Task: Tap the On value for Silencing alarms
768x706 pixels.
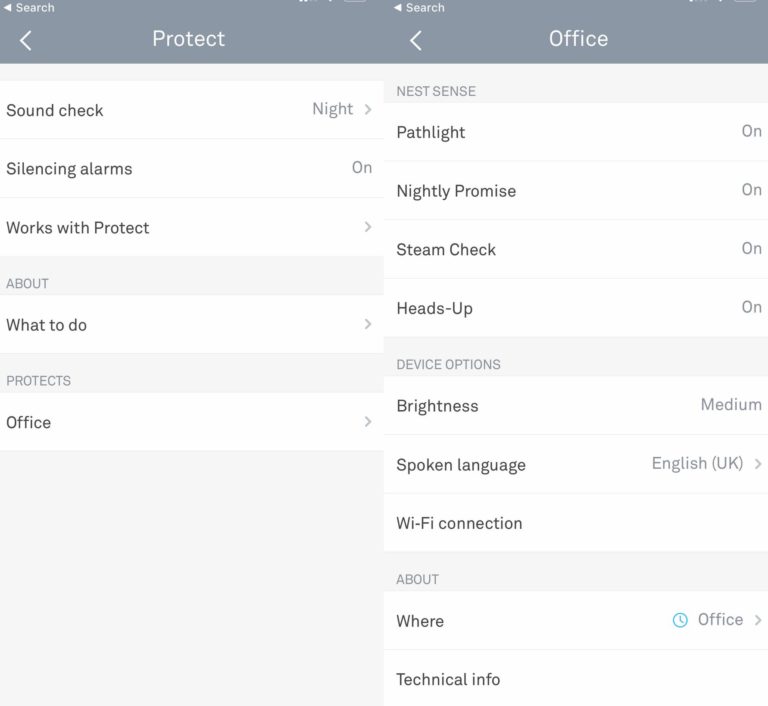Action: point(362,168)
